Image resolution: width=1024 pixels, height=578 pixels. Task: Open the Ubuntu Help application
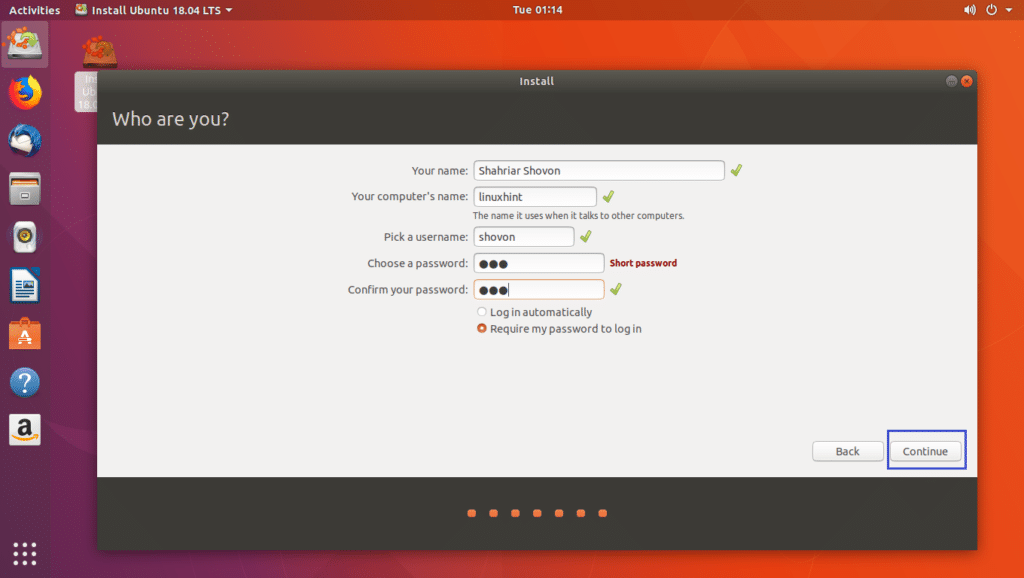coord(24,381)
